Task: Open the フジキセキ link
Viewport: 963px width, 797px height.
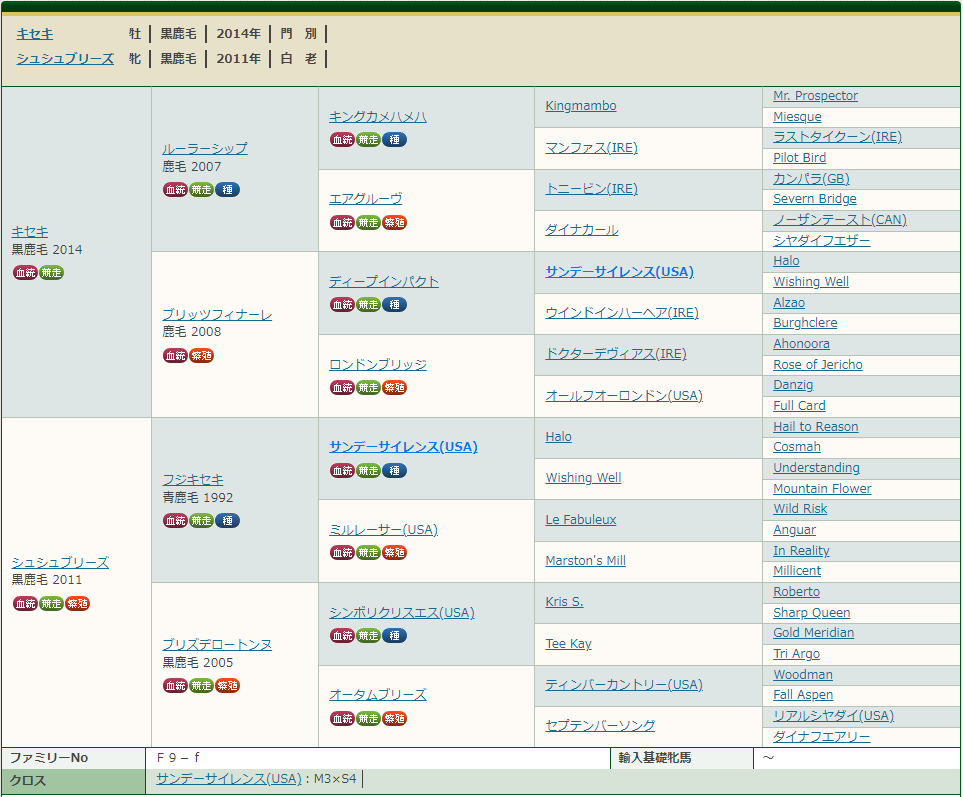Action: (193, 480)
